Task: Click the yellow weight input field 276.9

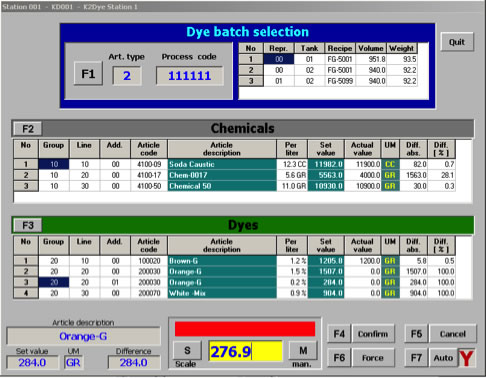Action: pyautogui.click(x=245, y=351)
